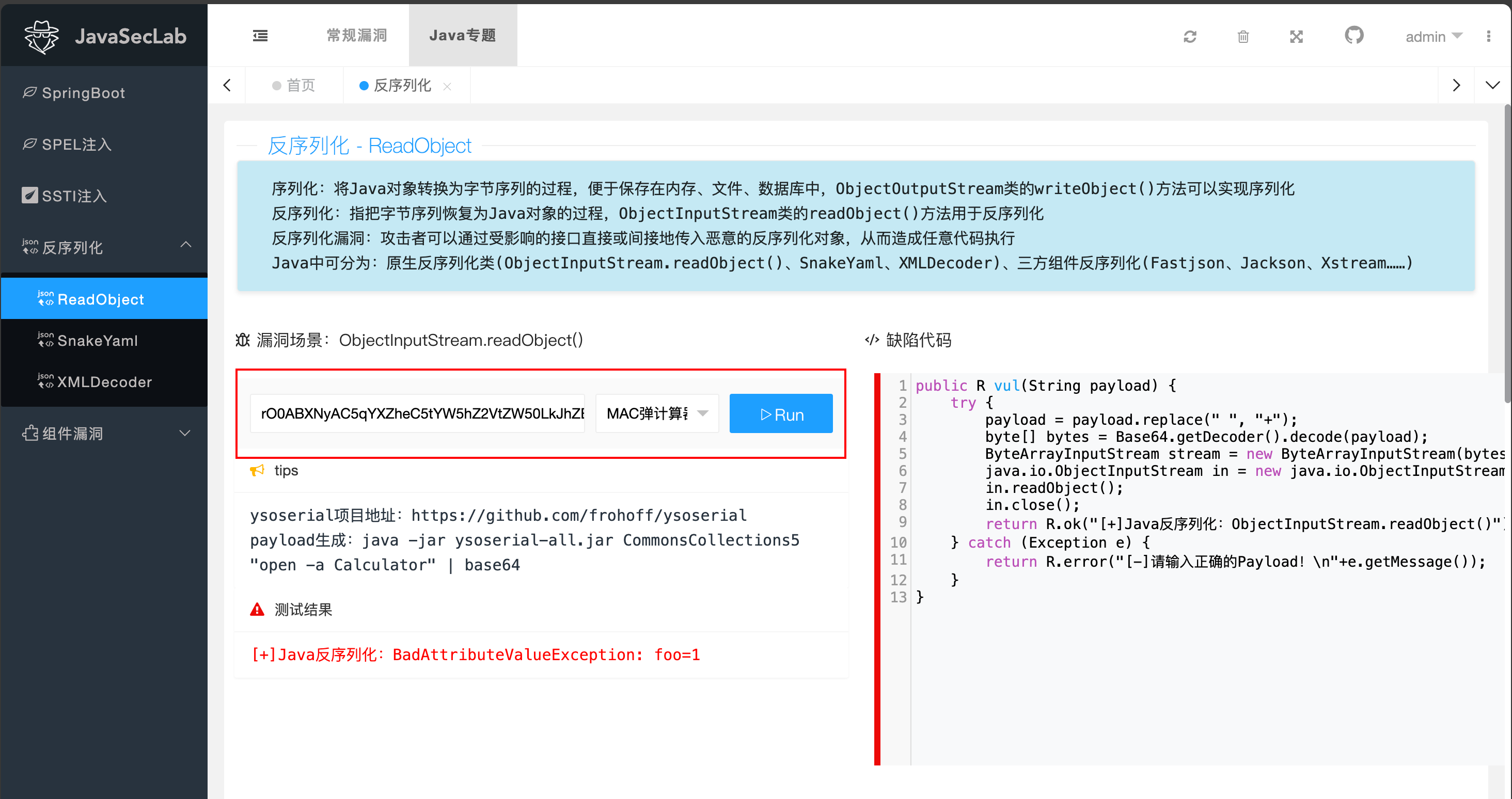Screen dimensions: 1512x799
Task: Open SpringBoot in the sidebar
Action: [x=104, y=93]
